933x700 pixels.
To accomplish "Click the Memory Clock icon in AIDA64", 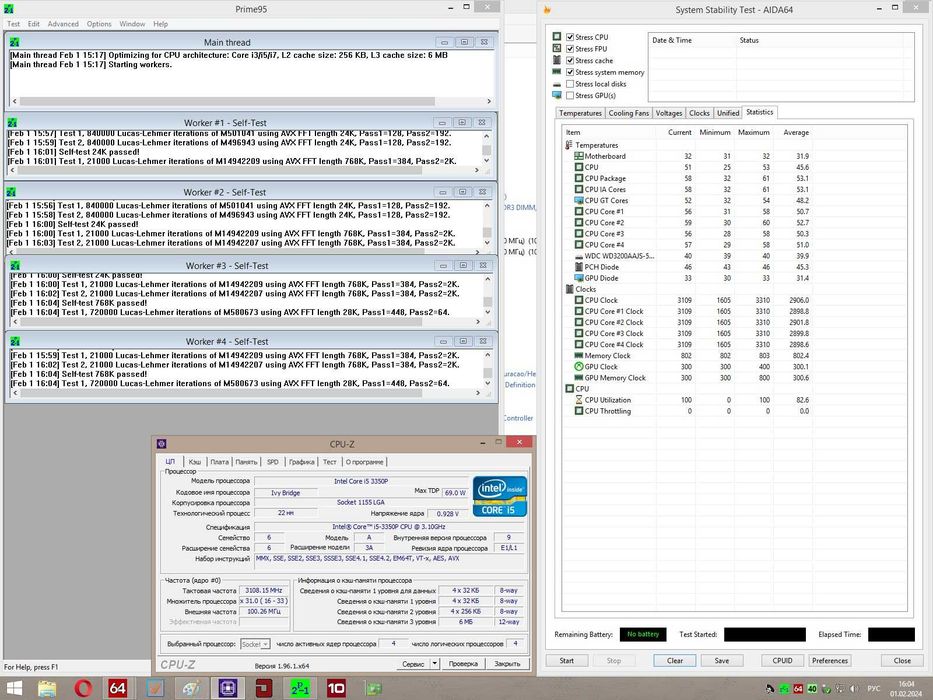I will pos(578,356).
